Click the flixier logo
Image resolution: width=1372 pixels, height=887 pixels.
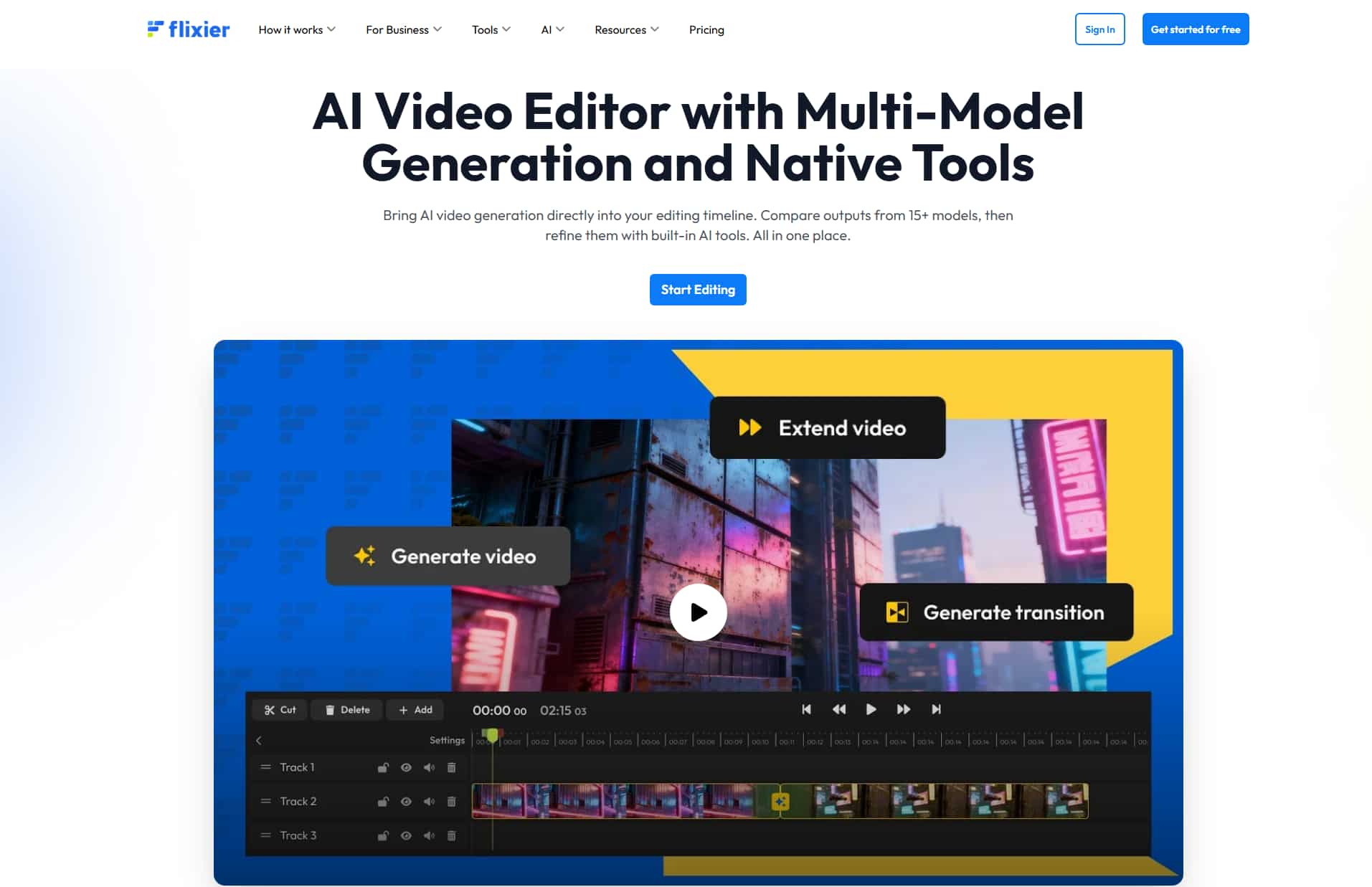point(189,29)
